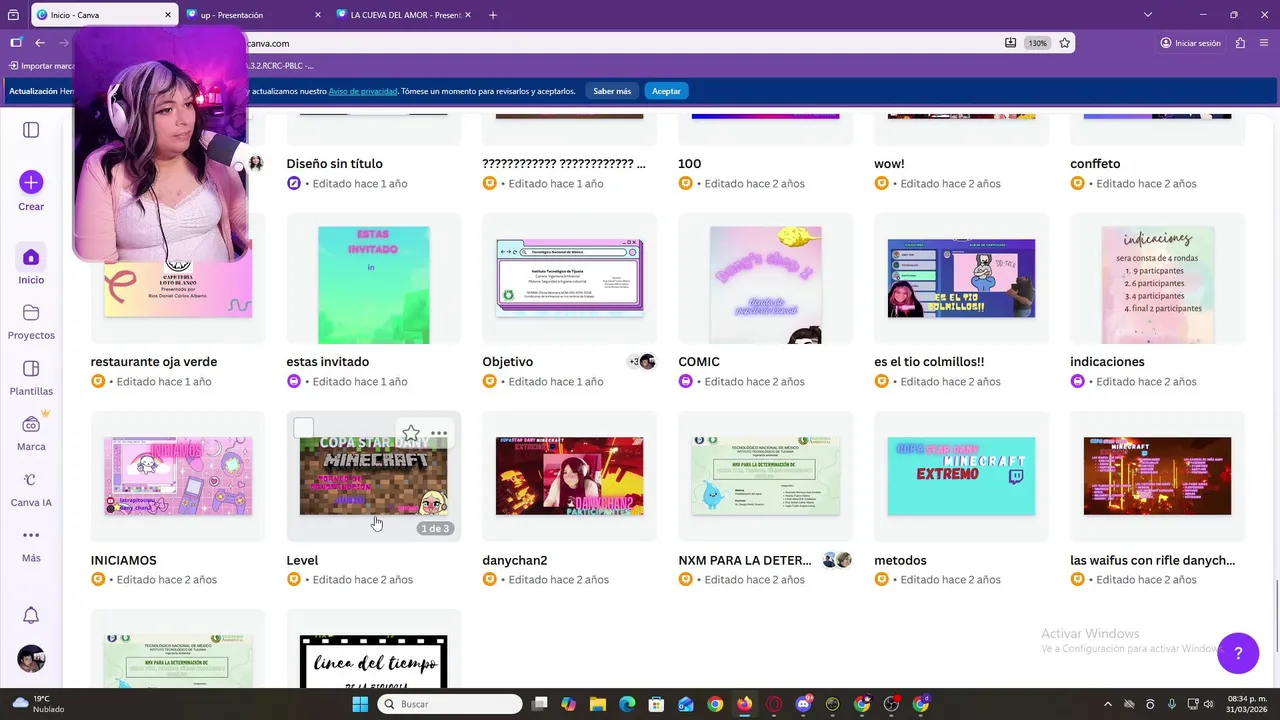1280x720 pixels.
Task: Open the purple help question button
Action: pyautogui.click(x=1238, y=653)
